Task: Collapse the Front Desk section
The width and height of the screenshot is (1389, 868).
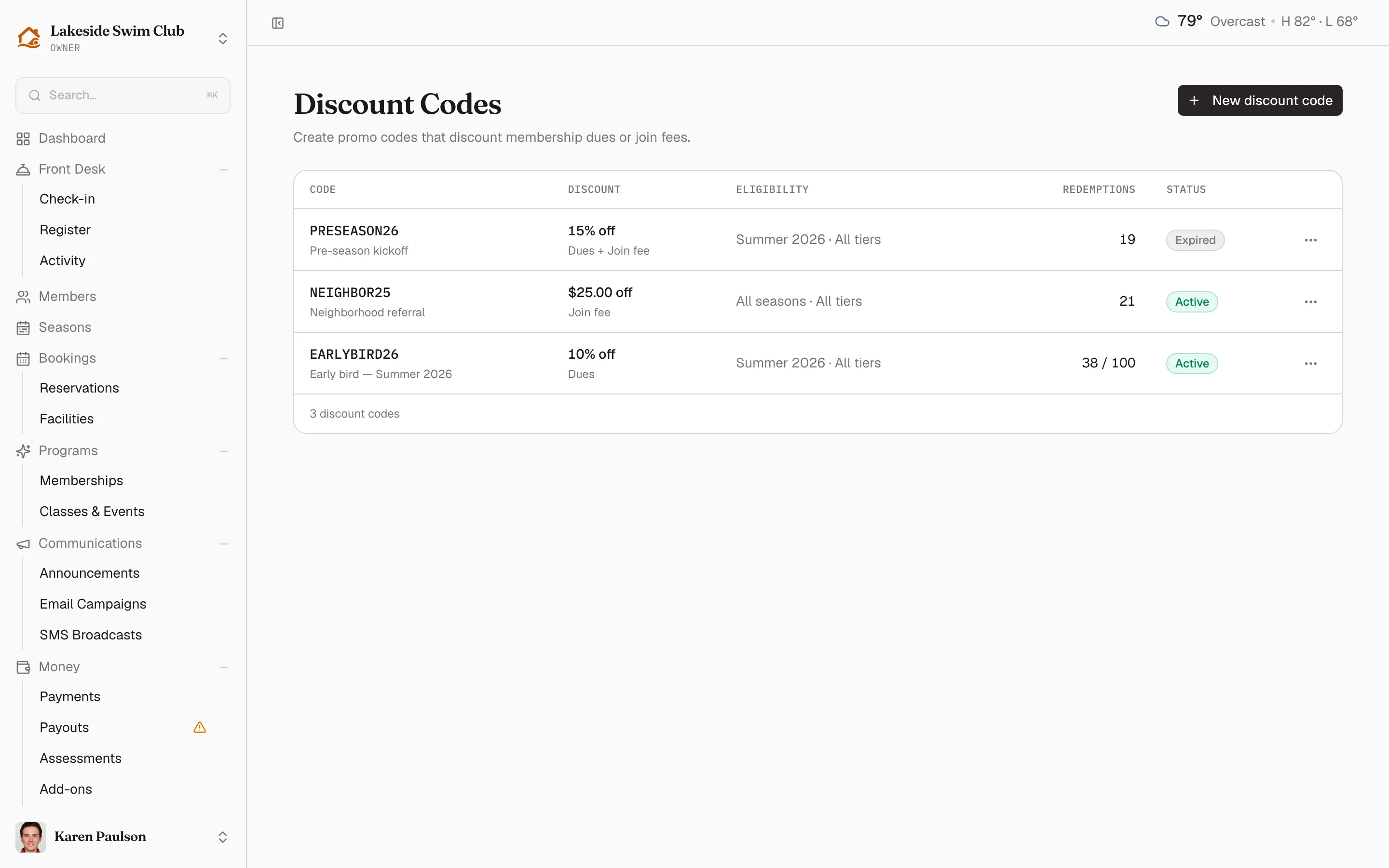Action: [224, 169]
